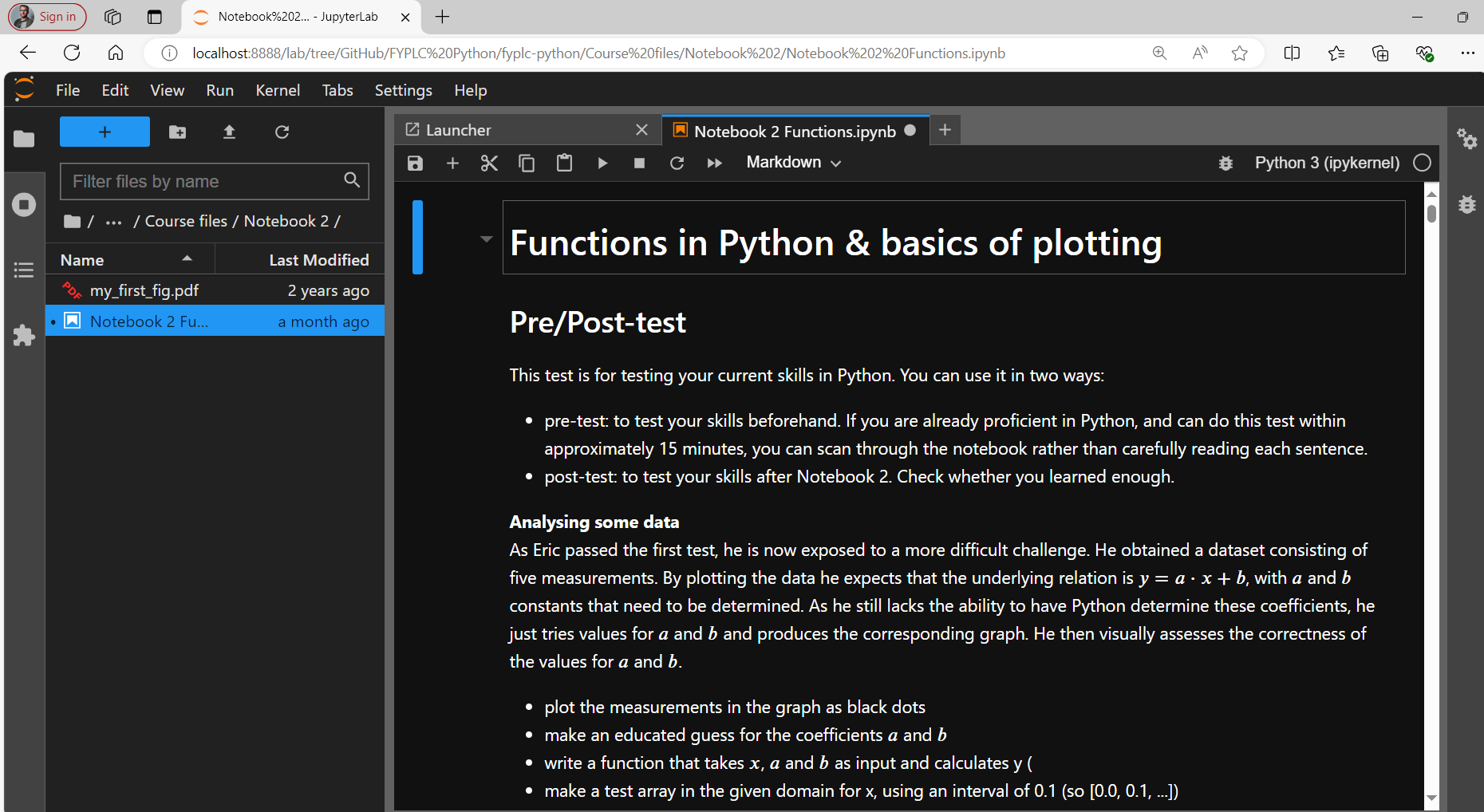This screenshot has height=812, width=1484.
Task: Toggle the file browser sidebar folder icon
Action: click(24, 140)
